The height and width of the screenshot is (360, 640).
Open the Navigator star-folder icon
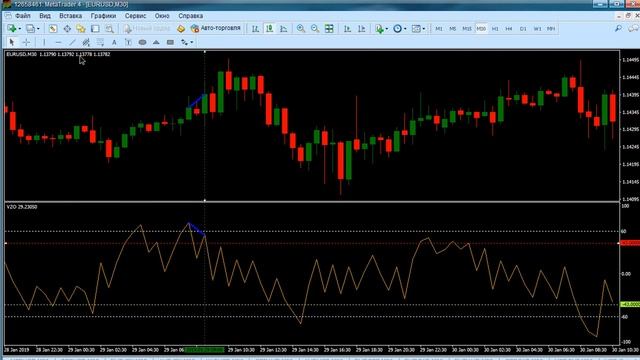click(x=81, y=29)
